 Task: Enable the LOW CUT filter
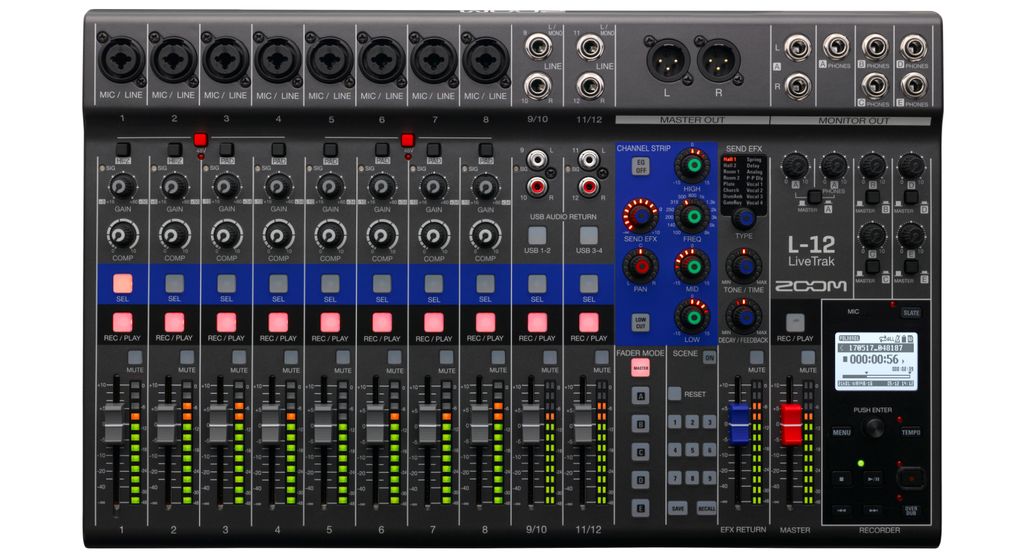[x=641, y=323]
